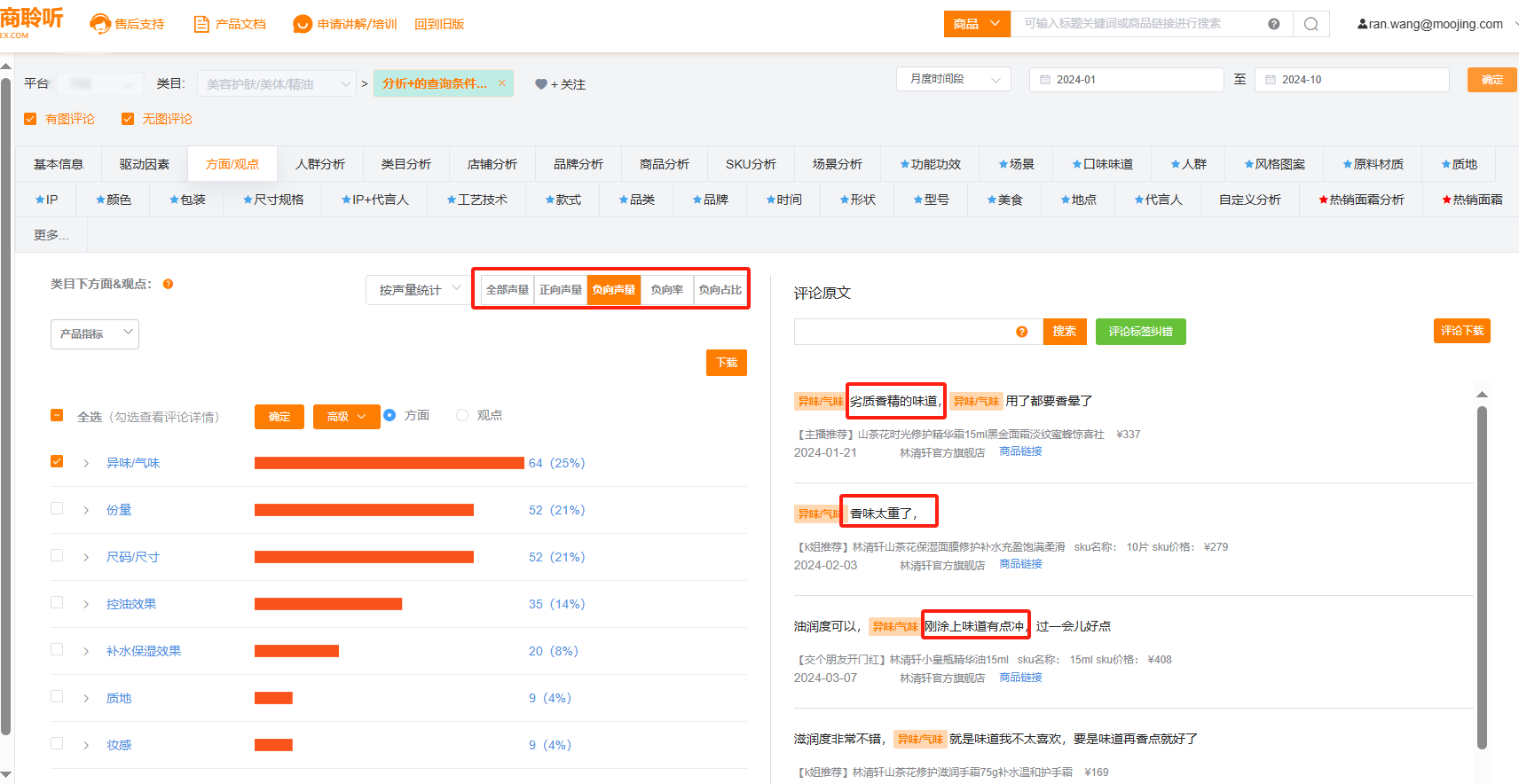Open the 产品指标 dropdown

95,333
